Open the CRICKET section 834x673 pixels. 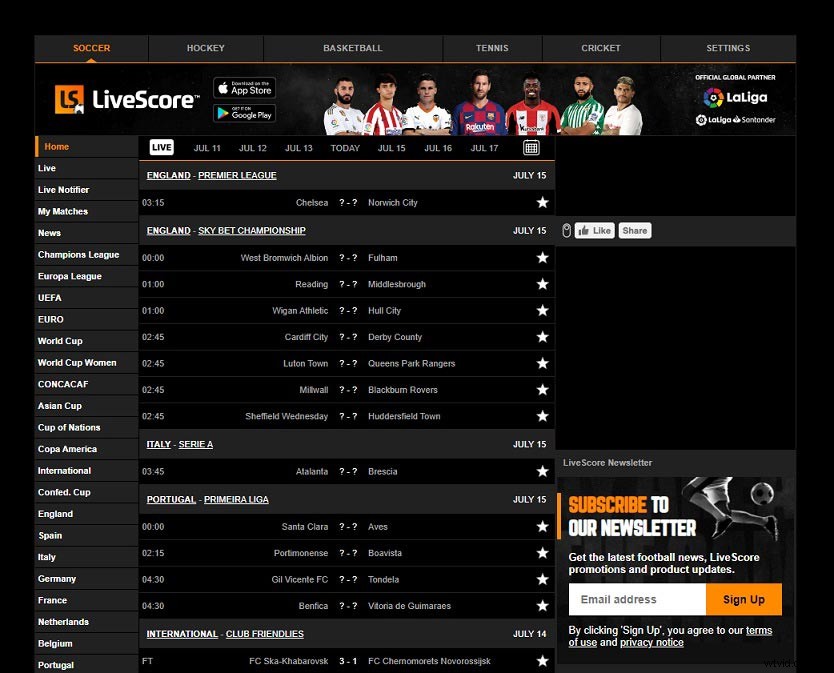600,48
